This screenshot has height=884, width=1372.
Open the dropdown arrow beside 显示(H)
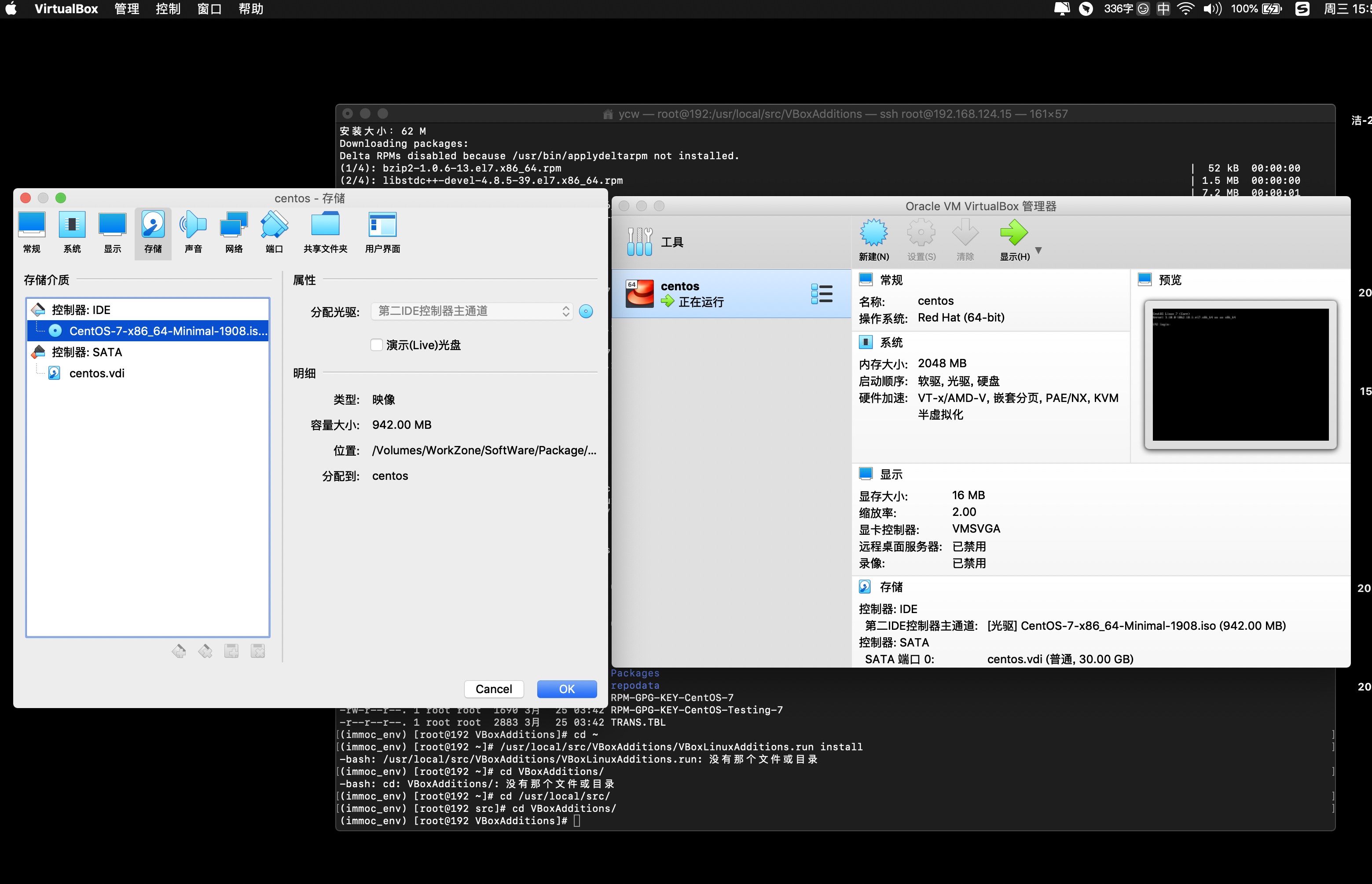1038,250
